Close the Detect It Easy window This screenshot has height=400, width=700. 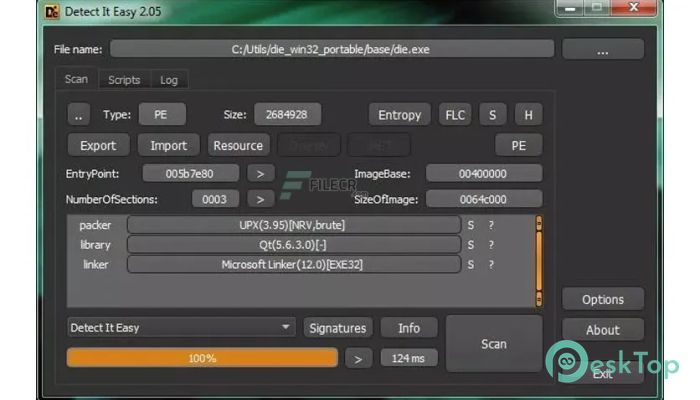[634, 8]
